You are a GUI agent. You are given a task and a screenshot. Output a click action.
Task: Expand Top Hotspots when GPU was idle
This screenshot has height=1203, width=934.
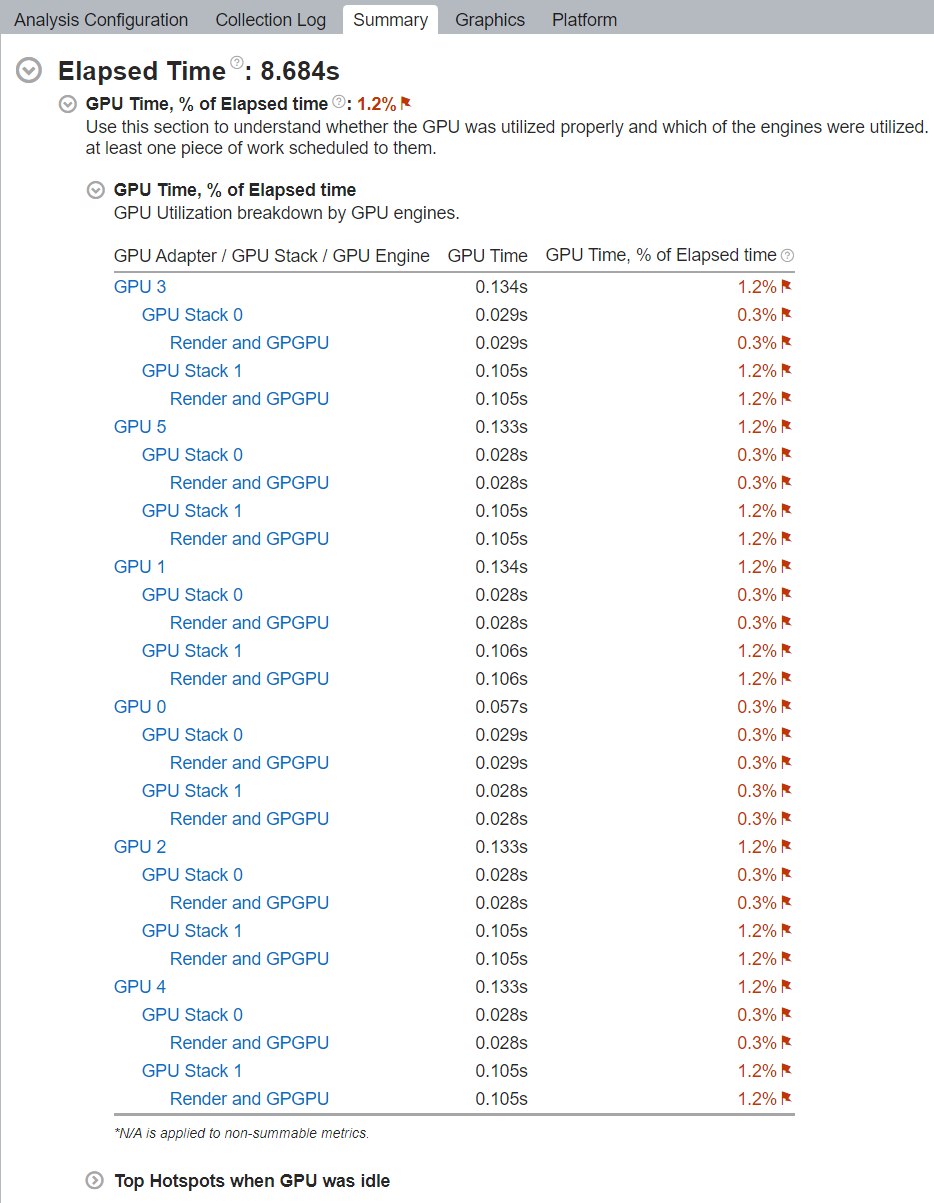tap(96, 1181)
